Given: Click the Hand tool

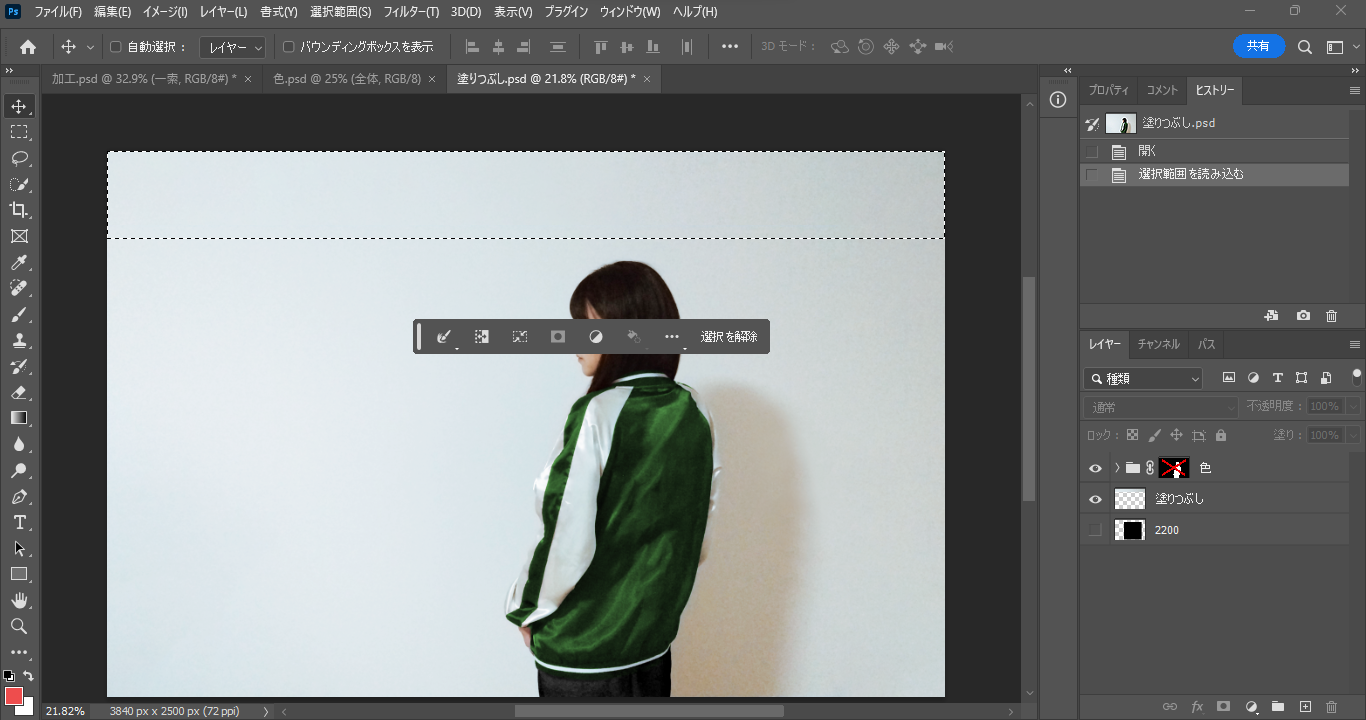Looking at the screenshot, I should pos(19,600).
